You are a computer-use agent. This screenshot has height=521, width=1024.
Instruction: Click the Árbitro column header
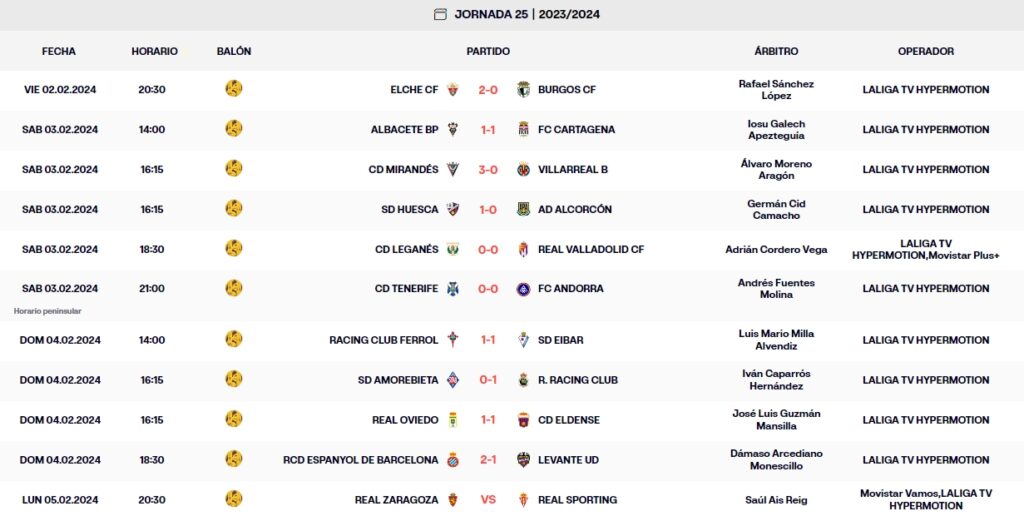(776, 51)
